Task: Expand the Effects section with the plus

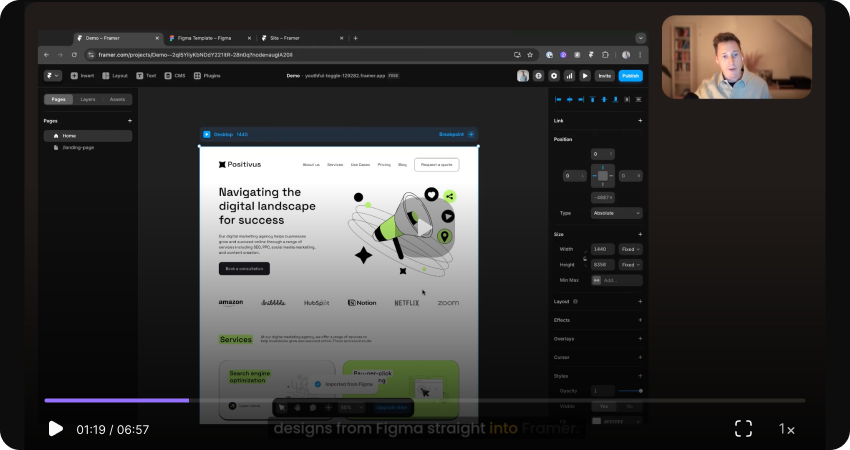Action: pos(640,320)
